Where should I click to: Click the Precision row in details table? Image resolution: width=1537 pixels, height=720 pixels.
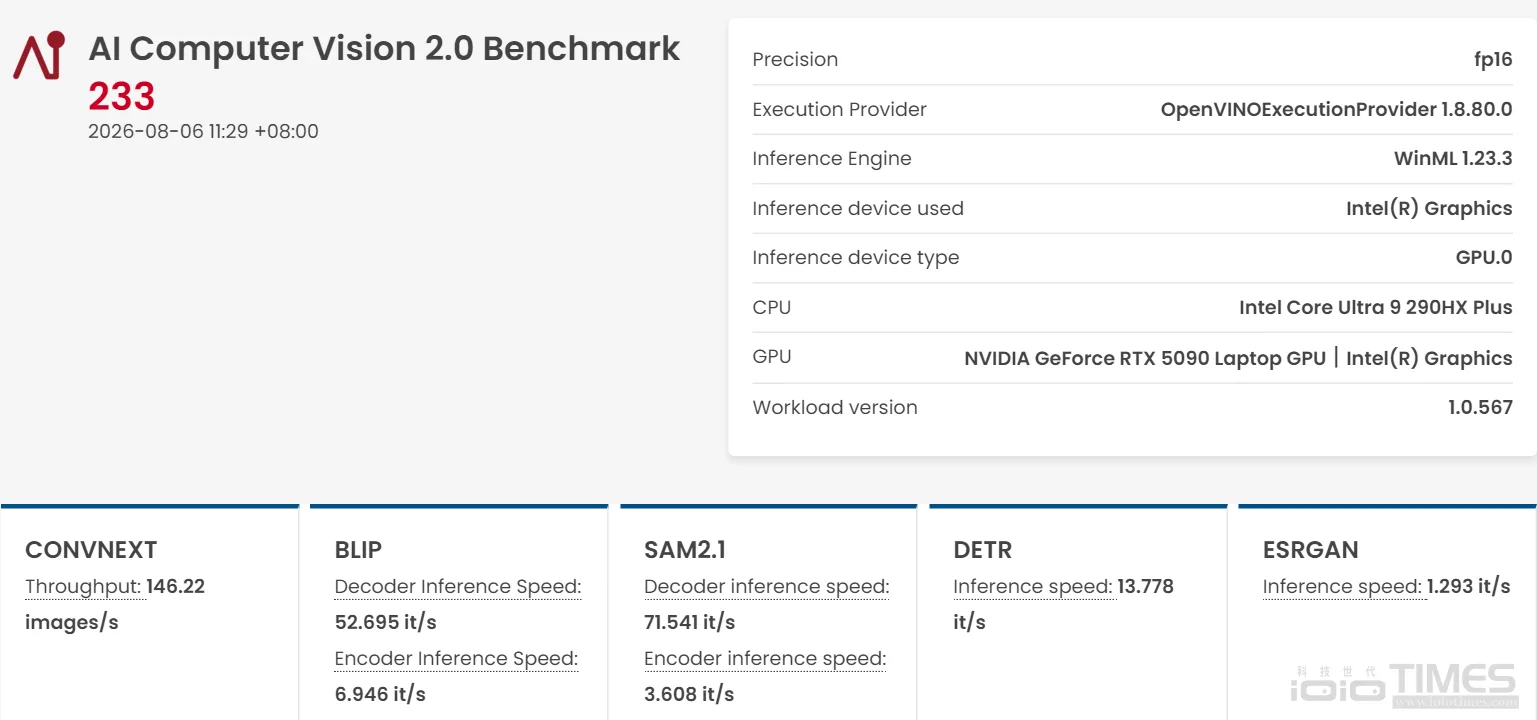click(1132, 60)
